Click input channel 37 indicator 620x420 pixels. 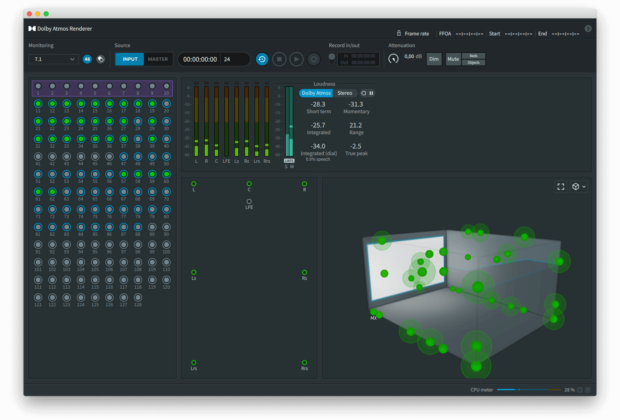tap(124, 139)
